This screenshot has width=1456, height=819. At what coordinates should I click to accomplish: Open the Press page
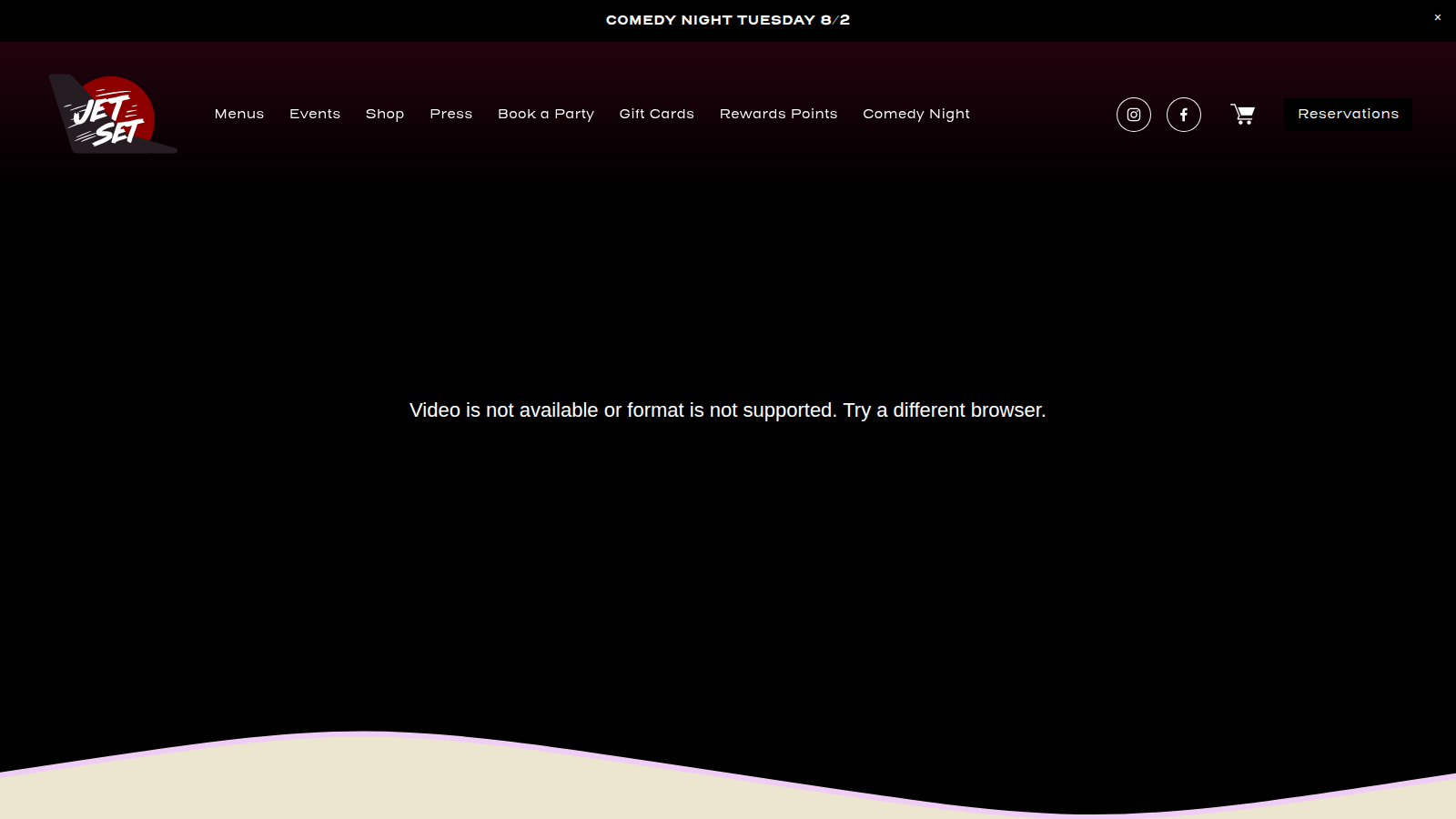(451, 114)
